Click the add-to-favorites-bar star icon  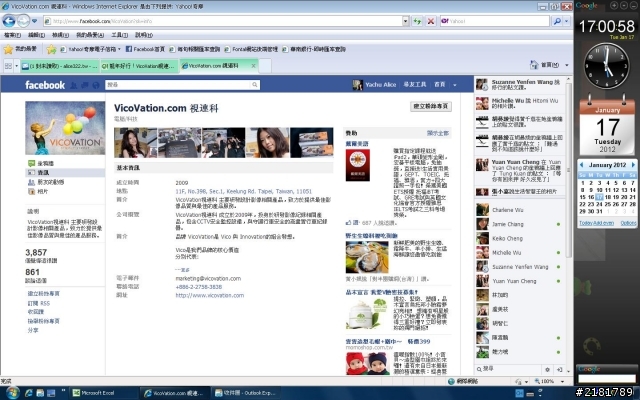click(51, 49)
